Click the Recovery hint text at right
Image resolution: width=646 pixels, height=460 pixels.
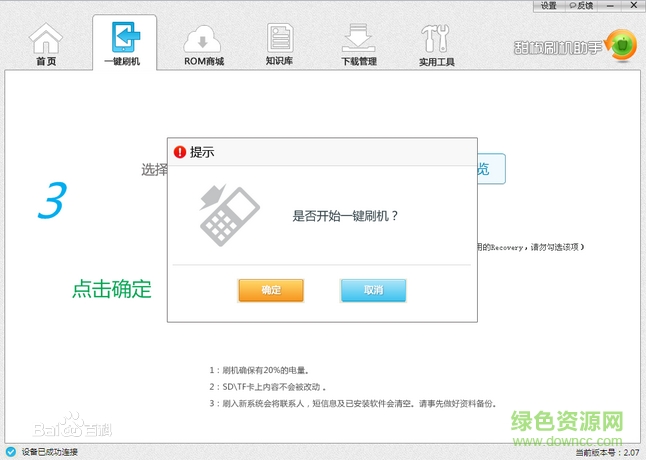coord(531,247)
